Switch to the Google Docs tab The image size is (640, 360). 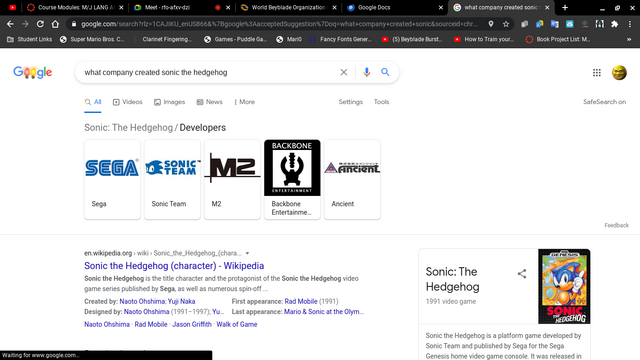pos(394,7)
